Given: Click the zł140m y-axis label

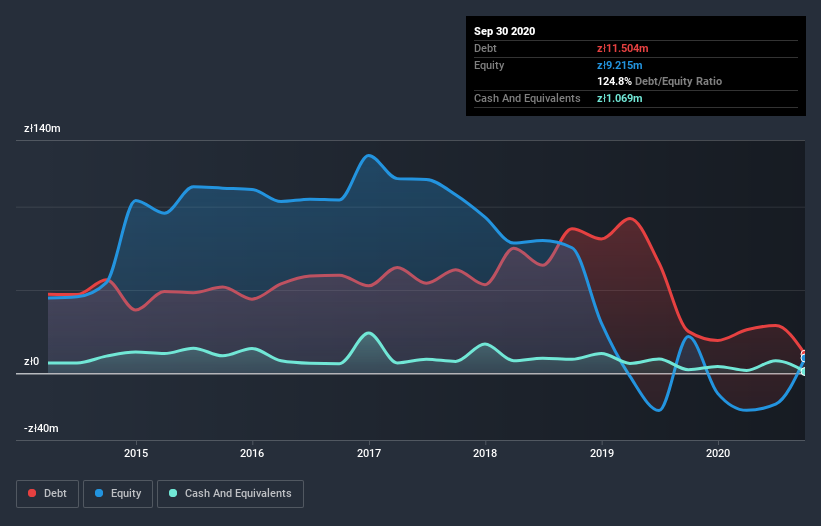Looking at the screenshot, I should point(42,128).
